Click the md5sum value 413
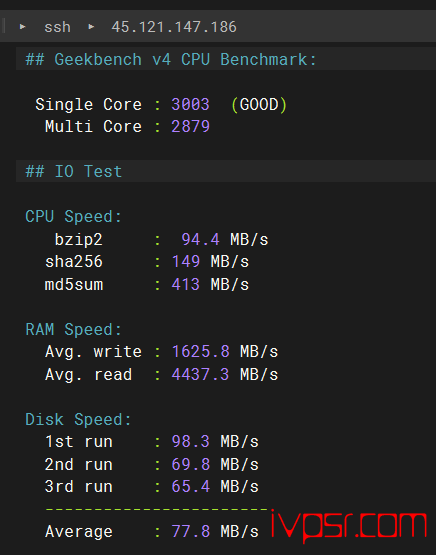The image size is (436, 555). click(x=186, y=285)
